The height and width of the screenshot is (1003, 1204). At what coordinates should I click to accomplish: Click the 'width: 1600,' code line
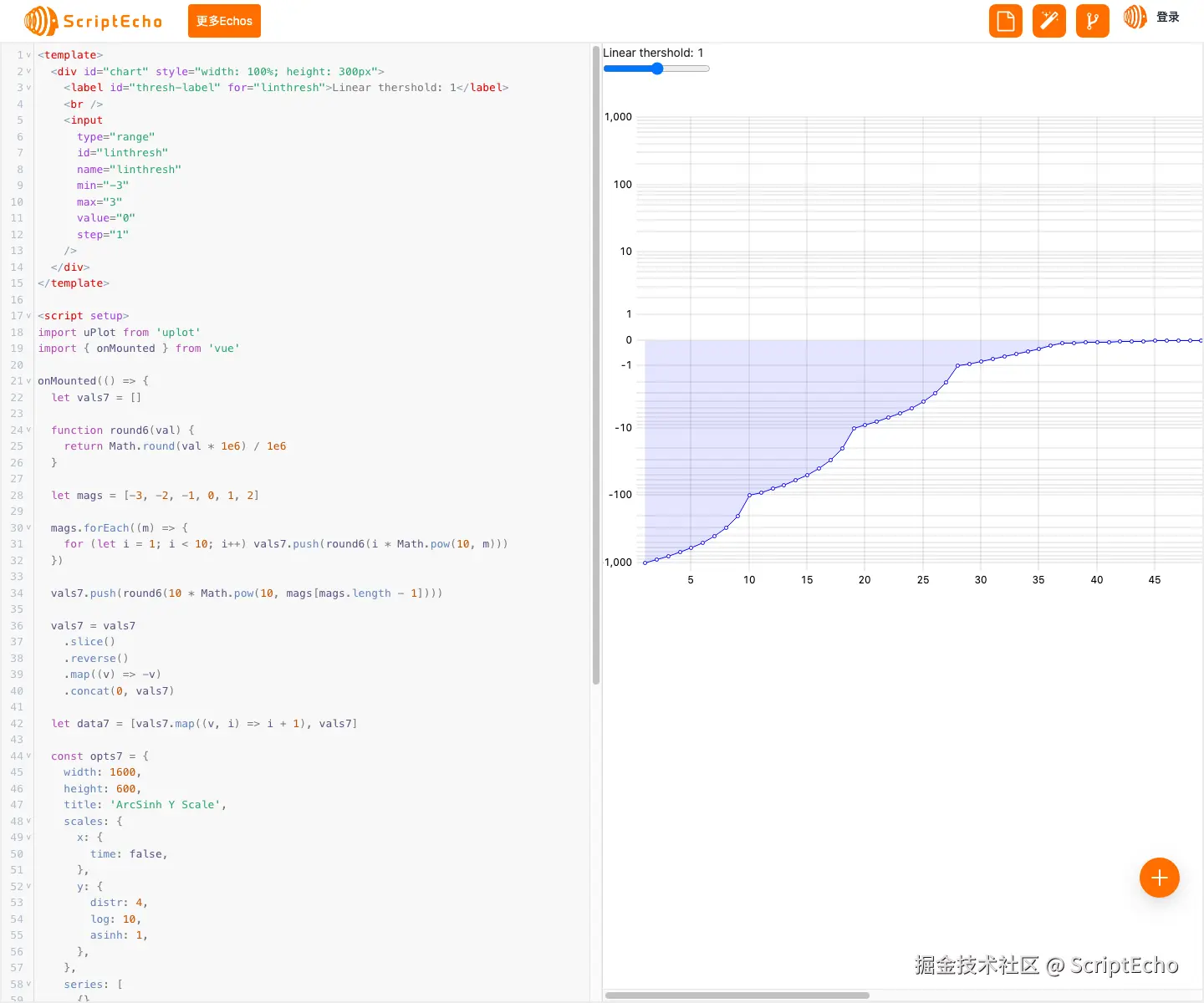(x=103, y=772)
